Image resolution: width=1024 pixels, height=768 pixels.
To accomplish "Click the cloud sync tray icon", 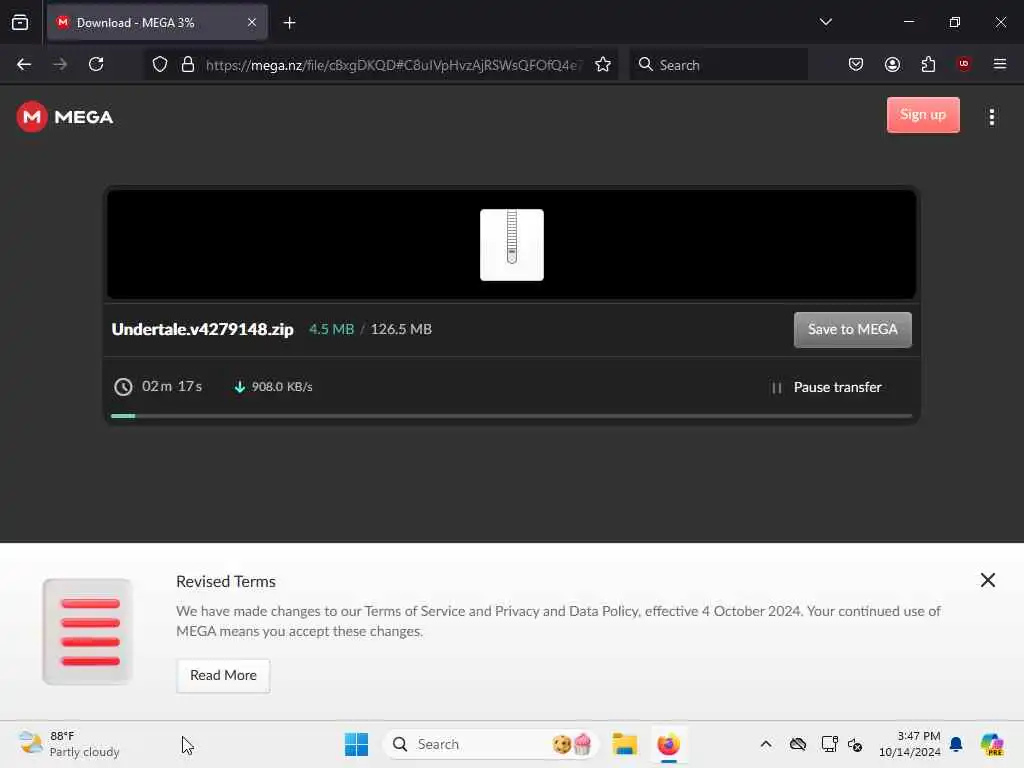I will pos(797,744).
